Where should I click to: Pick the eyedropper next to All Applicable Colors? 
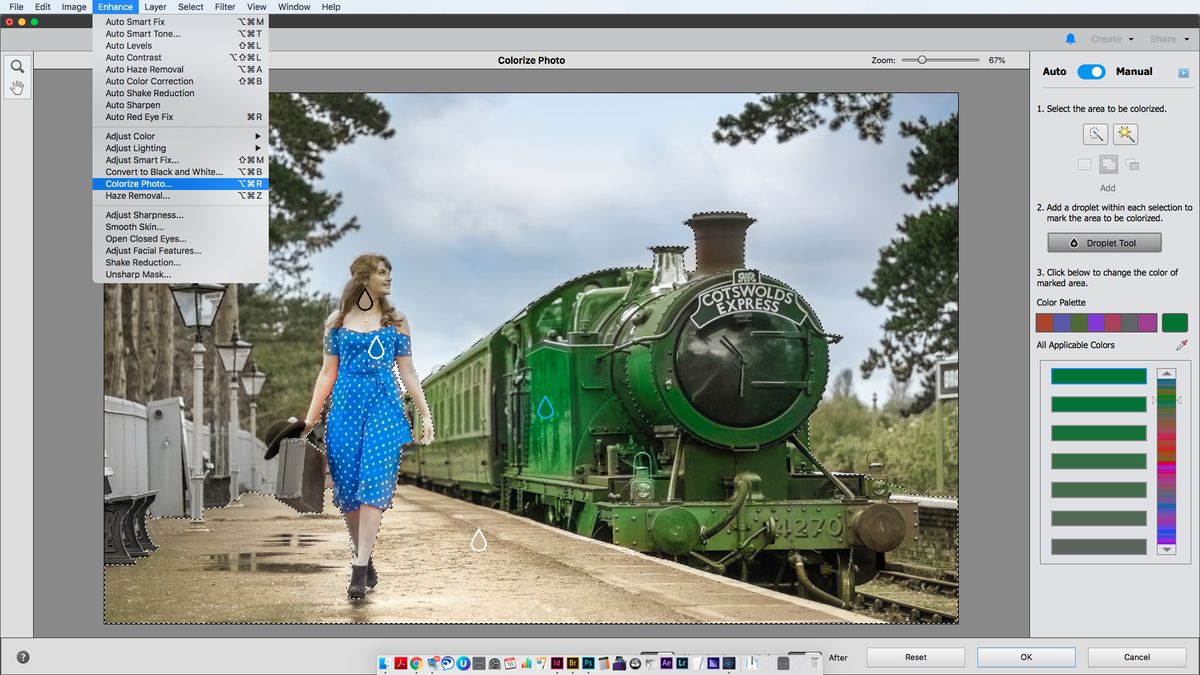tap(1182, 344)
